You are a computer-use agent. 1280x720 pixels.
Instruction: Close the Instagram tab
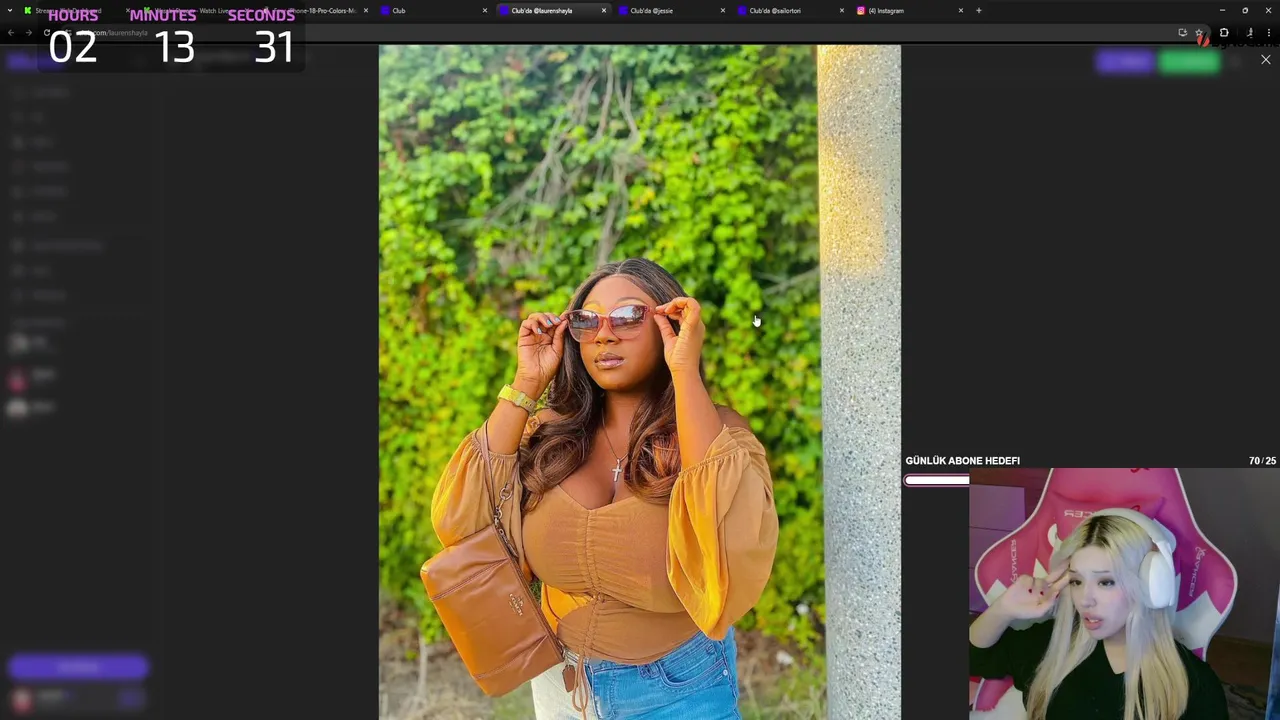961,11
